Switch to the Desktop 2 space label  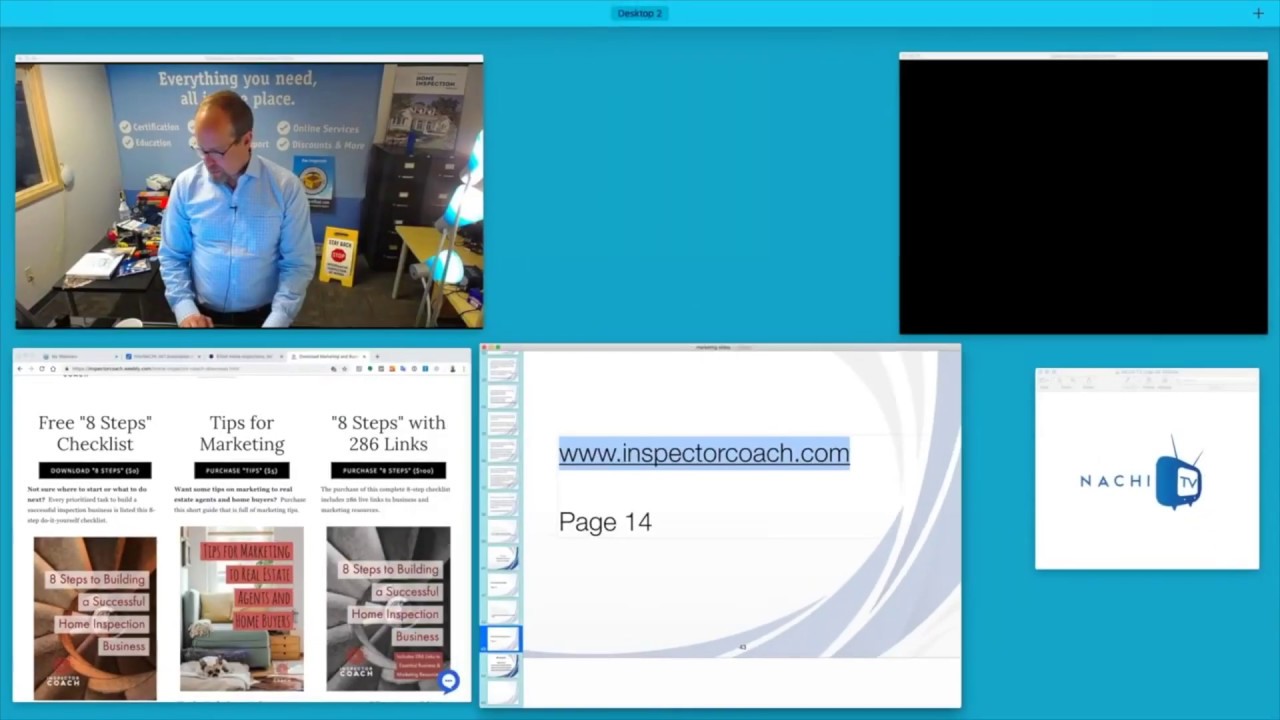click(x=640, y=13)
